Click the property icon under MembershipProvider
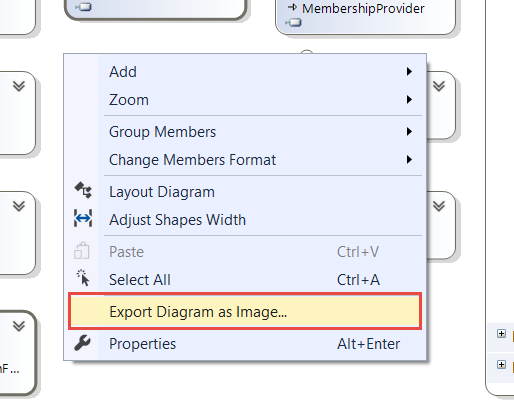 (293, 23)
